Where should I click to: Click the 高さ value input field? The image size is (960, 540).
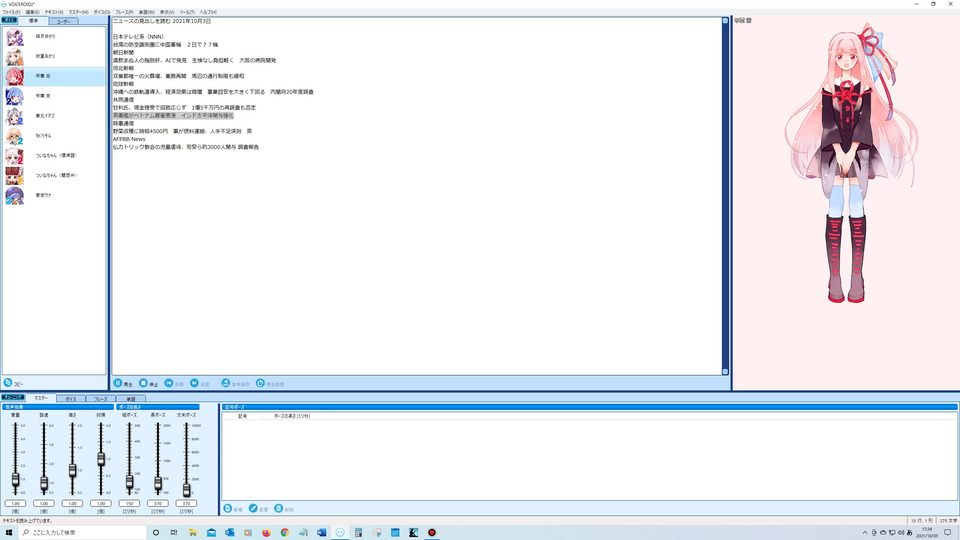click(x=72, y=503)
